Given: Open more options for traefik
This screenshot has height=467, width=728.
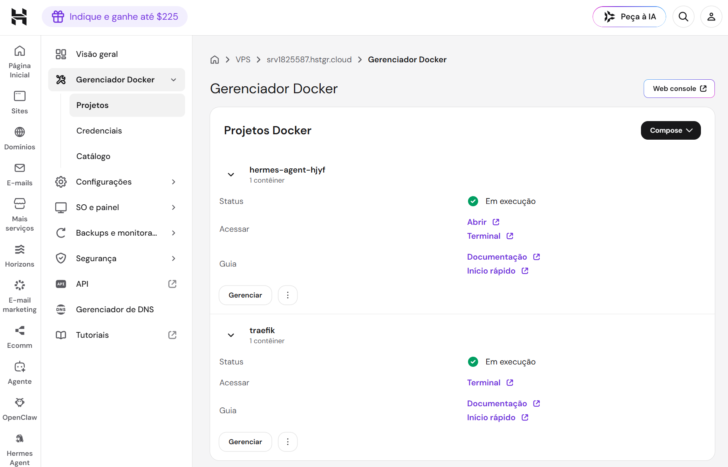Looking at the screenshot, I should [287, 442].
